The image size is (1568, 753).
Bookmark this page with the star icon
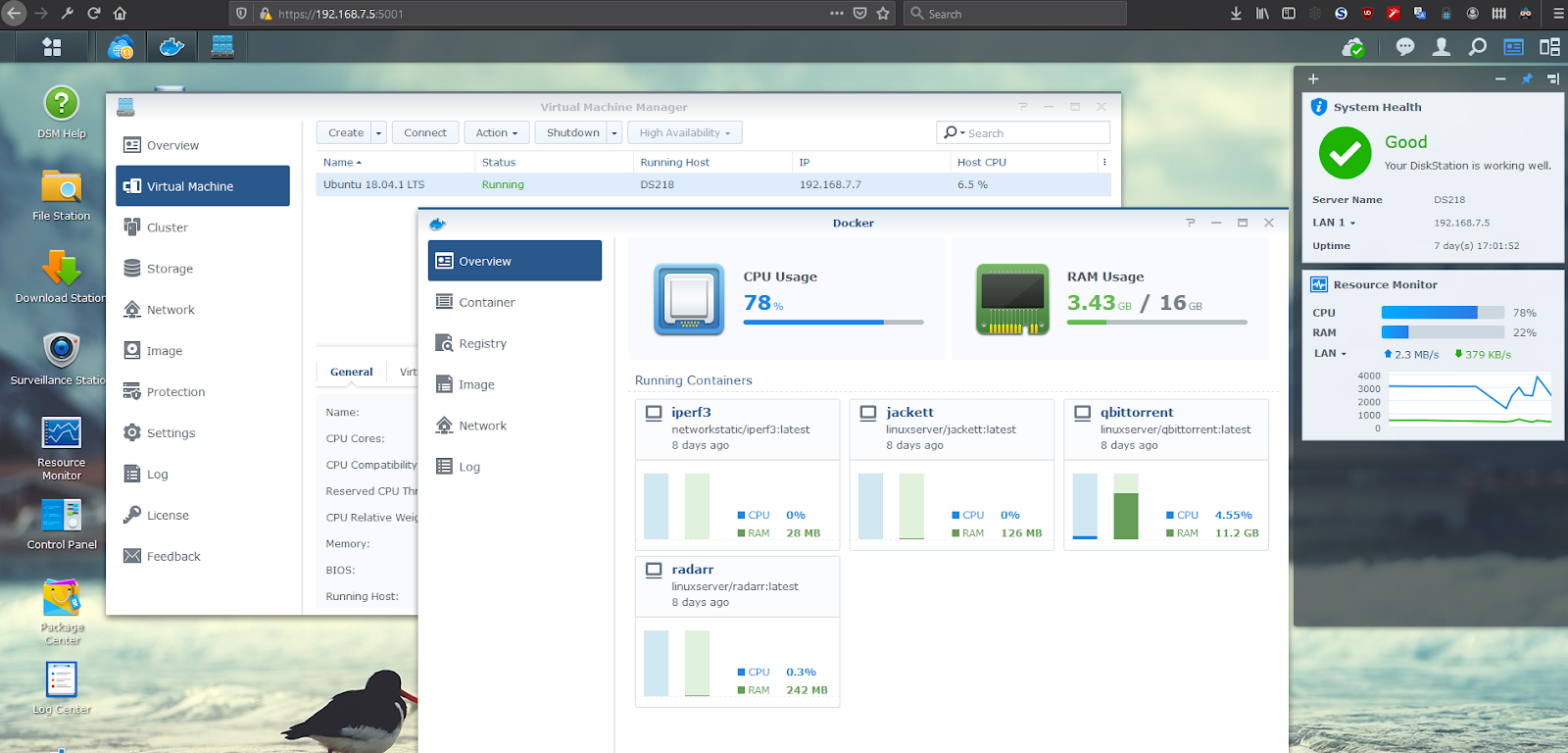tap(883, 14)
